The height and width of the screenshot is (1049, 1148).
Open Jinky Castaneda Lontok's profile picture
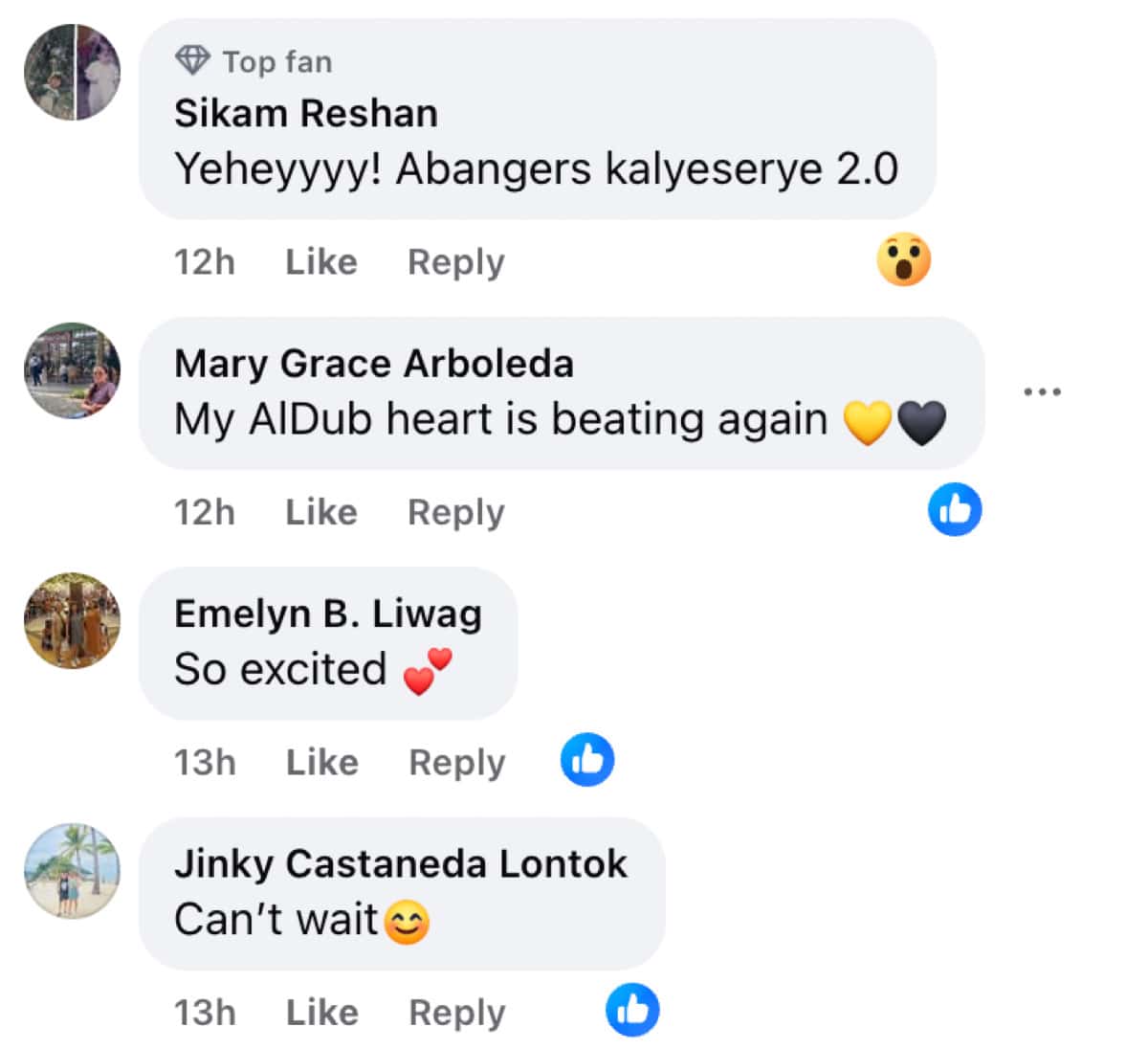pos(73,870)
